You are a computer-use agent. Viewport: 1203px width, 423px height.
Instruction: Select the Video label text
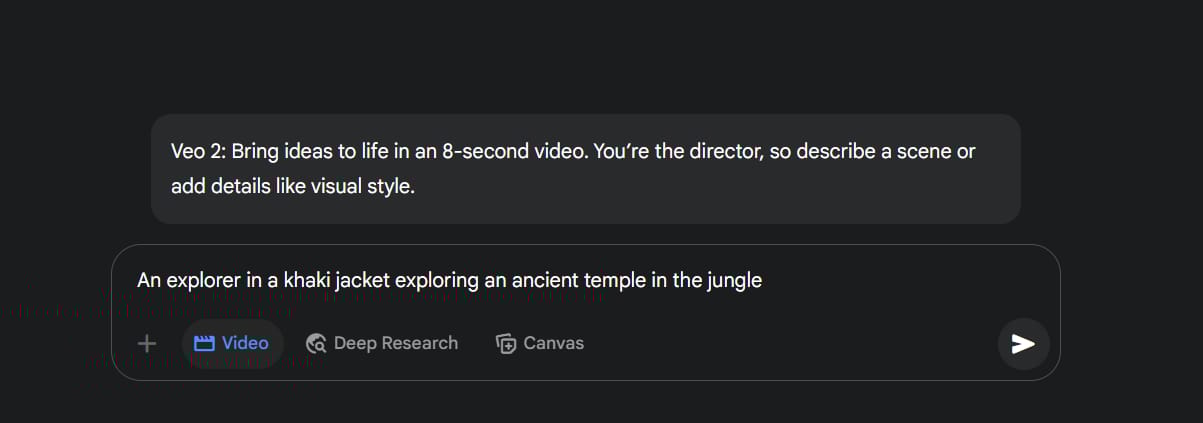(x=245, y=343)
